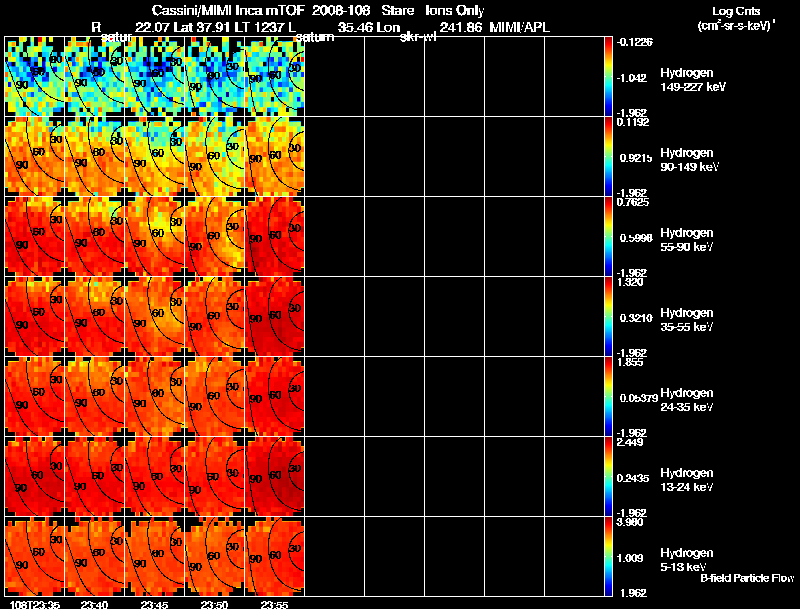Image resolution: width=800 pixels, height=609 pixels.
Task: Click the '23:45' time label
Action: click(x=155, y=604)
